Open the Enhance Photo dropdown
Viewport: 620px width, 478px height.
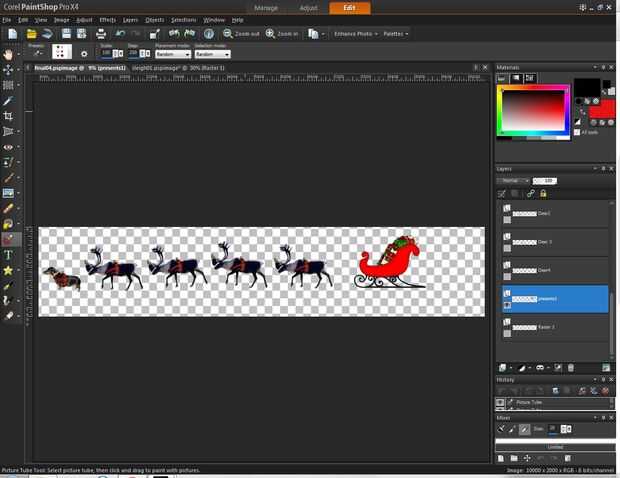pos(355,34)
